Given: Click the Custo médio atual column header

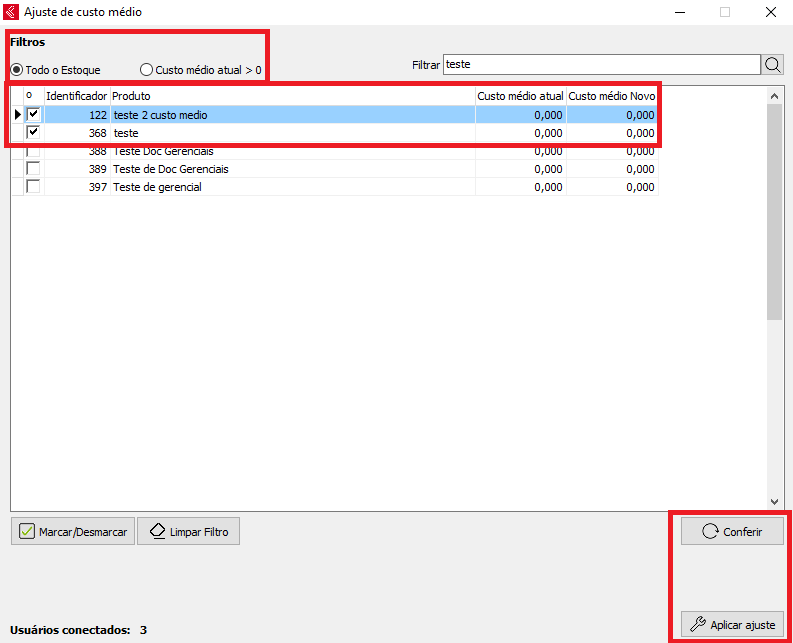Looking at the screenshot, I should point(520,96).
